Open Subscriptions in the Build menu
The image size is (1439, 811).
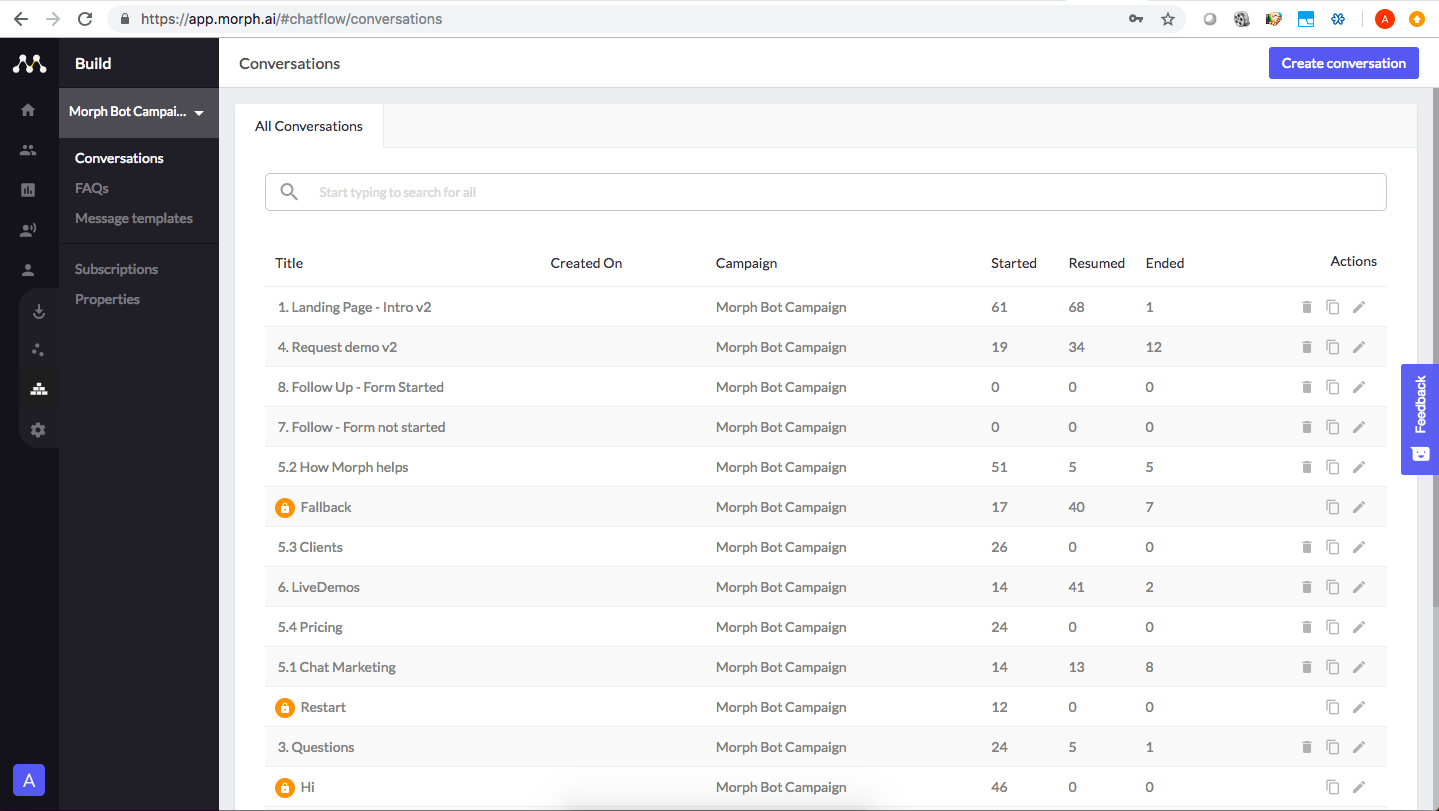coord(116,269)
